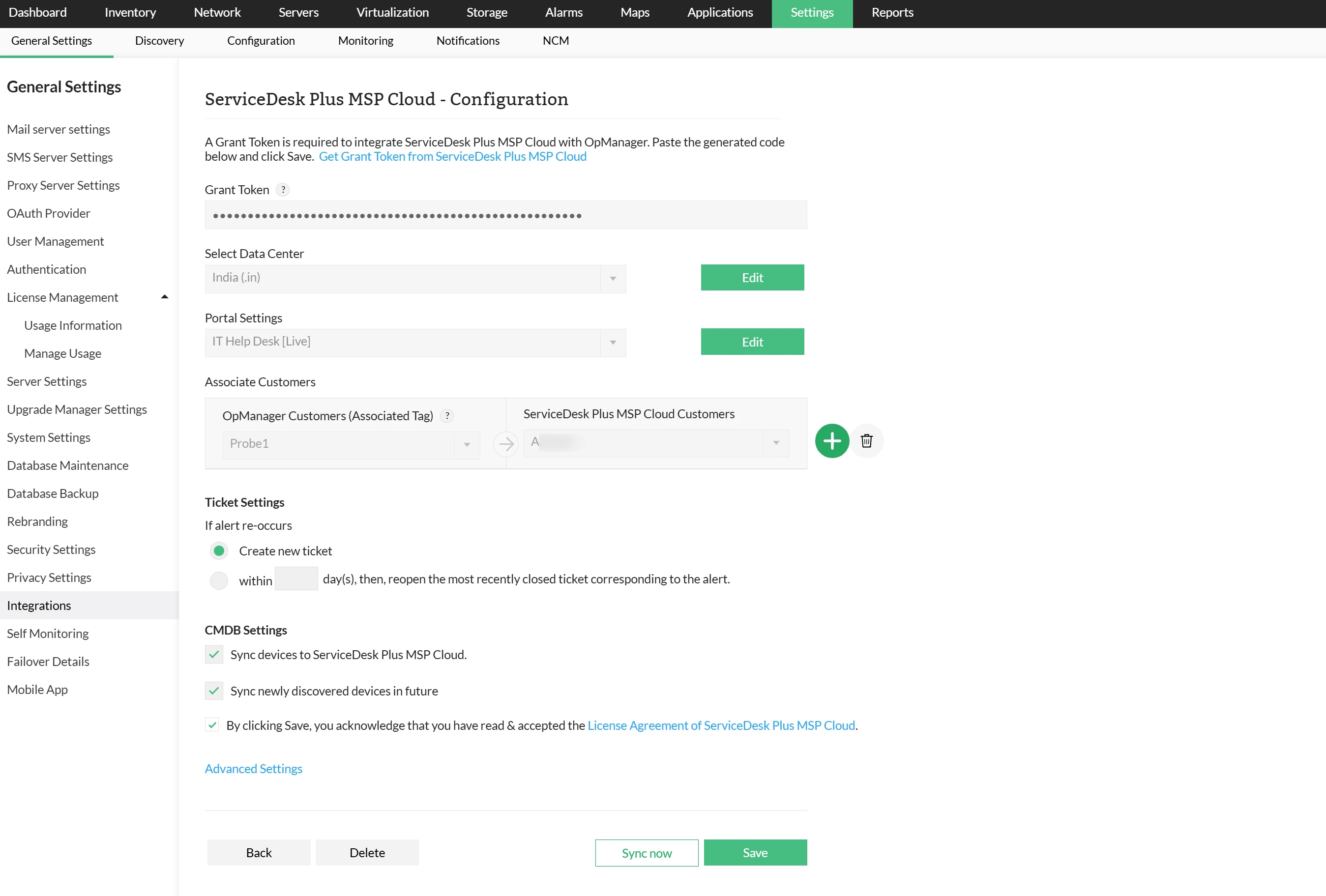This screenshot has width=1326, height=896.
Task: Open the Virtualization top menu
Action: click(x=392, y=13)
